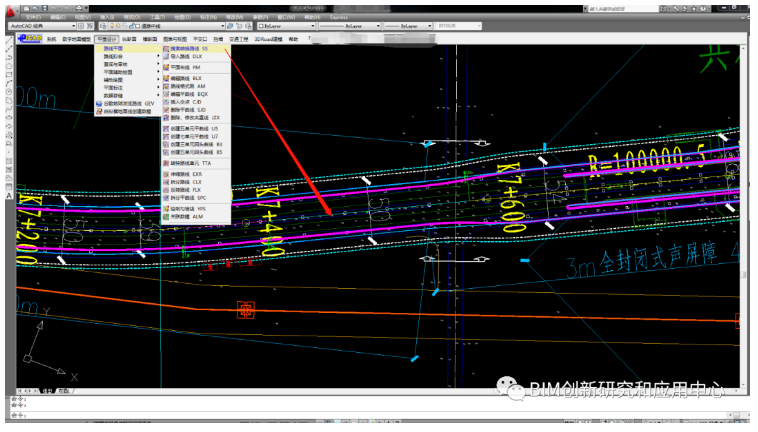This screenshot has height=432, width=758.
Task: Open the 纵断面 EICAD menu
Action: click(129, 39)
